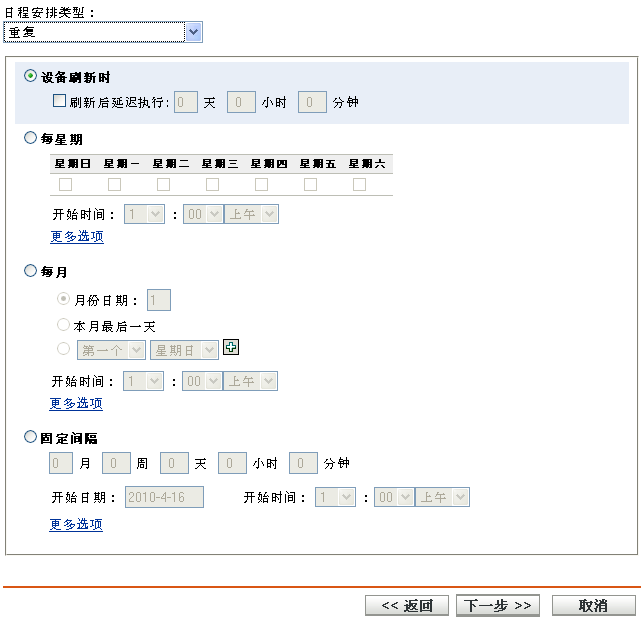Image resolution: width=642 pixels, height=617 pixels.
Task: Open the 第一个 ordinal dropdown
Action: [x=111, y=350]
